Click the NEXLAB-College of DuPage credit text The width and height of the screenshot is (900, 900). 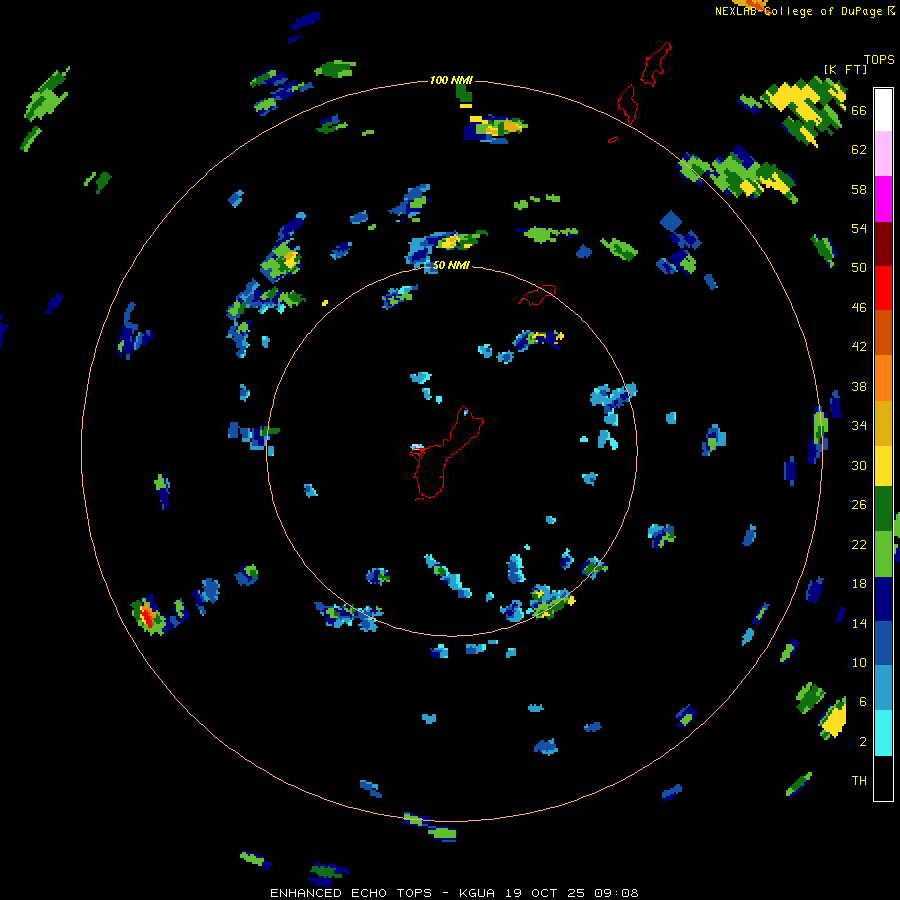tap(798, 11)
